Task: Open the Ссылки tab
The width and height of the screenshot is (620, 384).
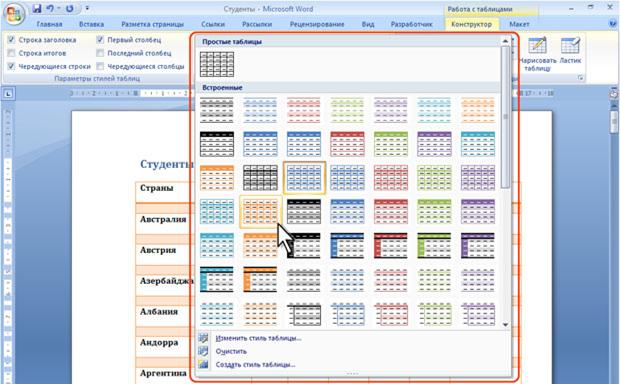Action: click(213, 24)
